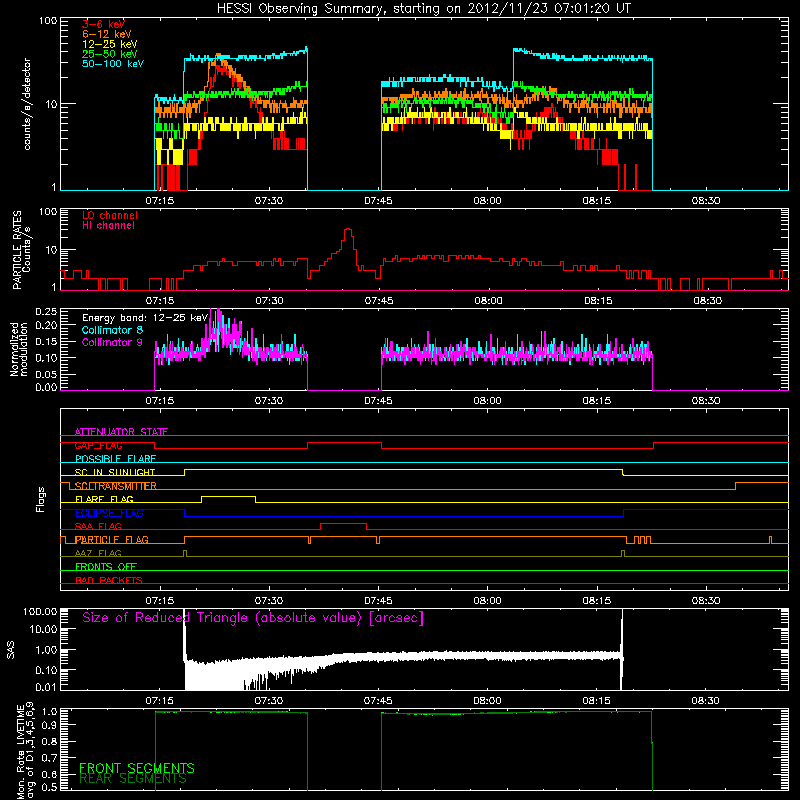
Task: Click the PARTICLE_FLAG label
Action: [x=112, y=540]
